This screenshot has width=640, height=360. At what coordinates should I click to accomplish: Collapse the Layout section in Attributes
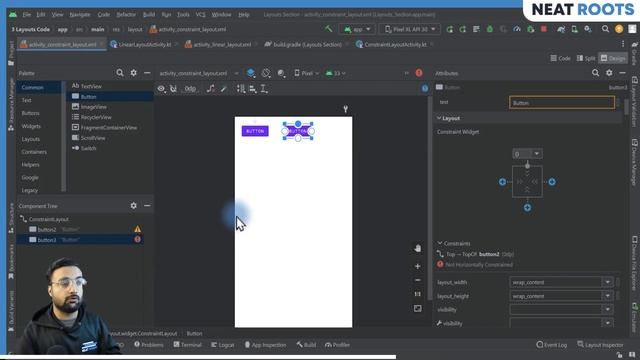439,118
